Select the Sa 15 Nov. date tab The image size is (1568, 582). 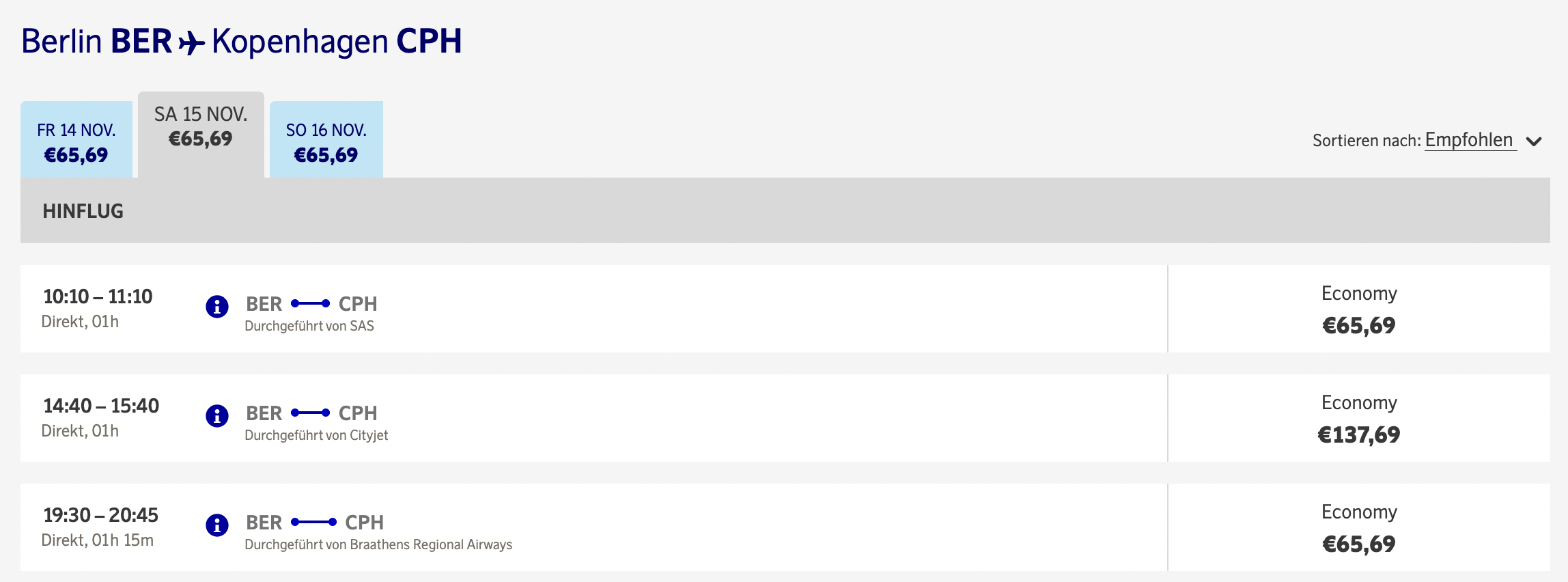coord(201,127)
